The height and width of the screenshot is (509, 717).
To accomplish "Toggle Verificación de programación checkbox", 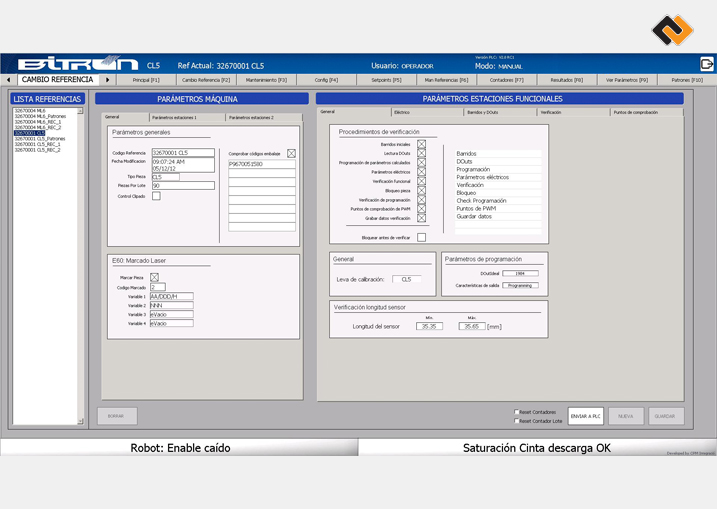I will [x=421, y=200].
